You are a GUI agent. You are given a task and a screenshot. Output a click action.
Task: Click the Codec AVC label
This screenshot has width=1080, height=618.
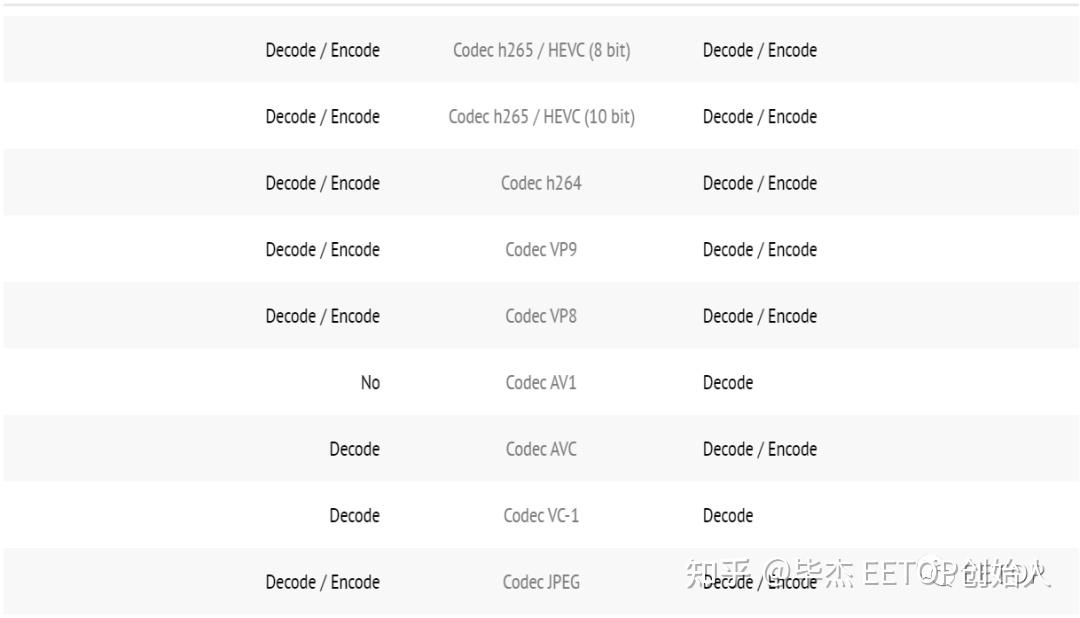point(541,449)
